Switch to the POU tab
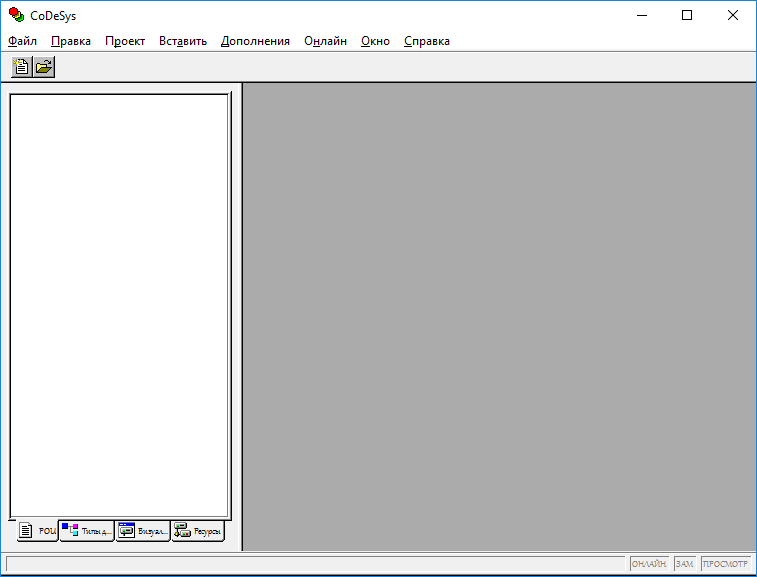Viewport: 757px width, 577px height. (x=37, y=531)
